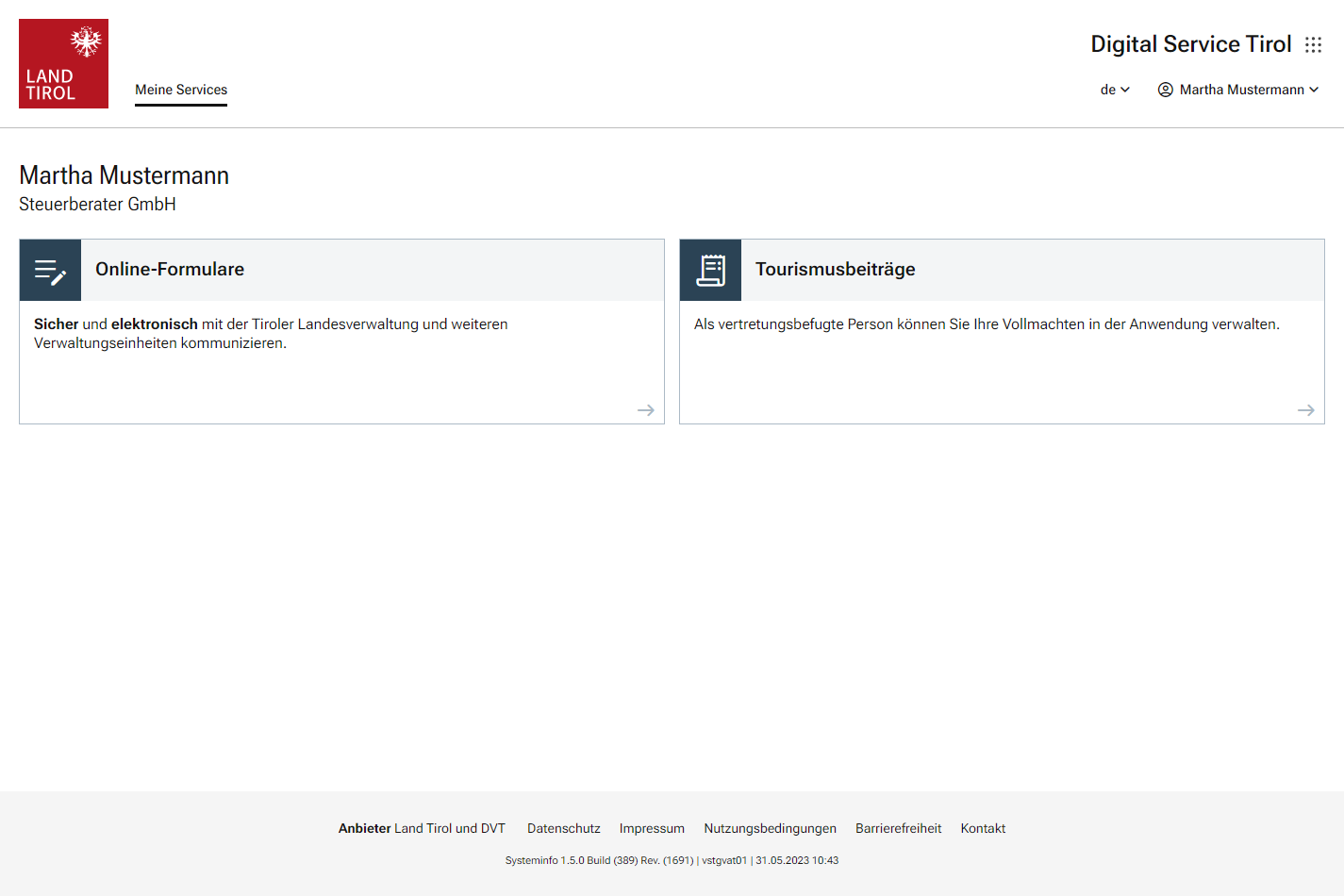
Task: Expand the 'de' language dropdown
Action: point(1114,90)
